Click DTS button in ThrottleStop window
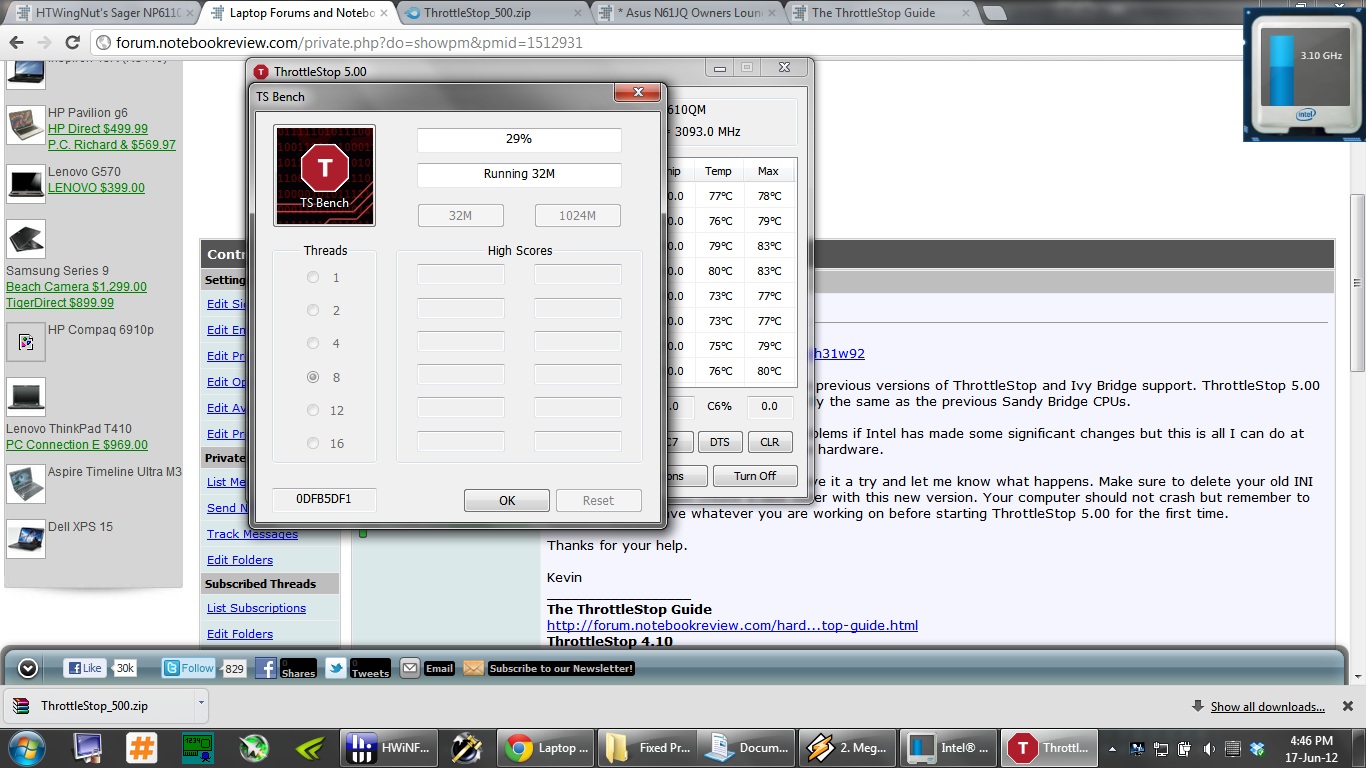 [x=719, y=442]
